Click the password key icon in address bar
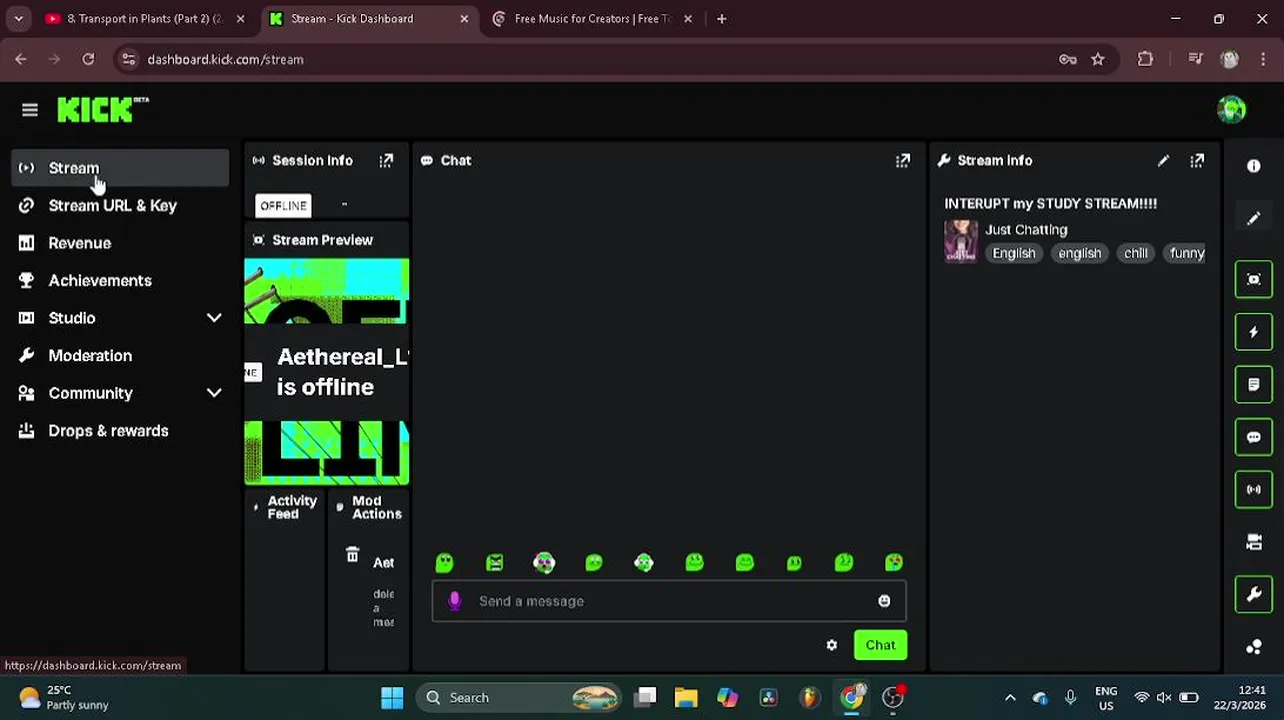Screen dimensions: 1284x720 1068,59
